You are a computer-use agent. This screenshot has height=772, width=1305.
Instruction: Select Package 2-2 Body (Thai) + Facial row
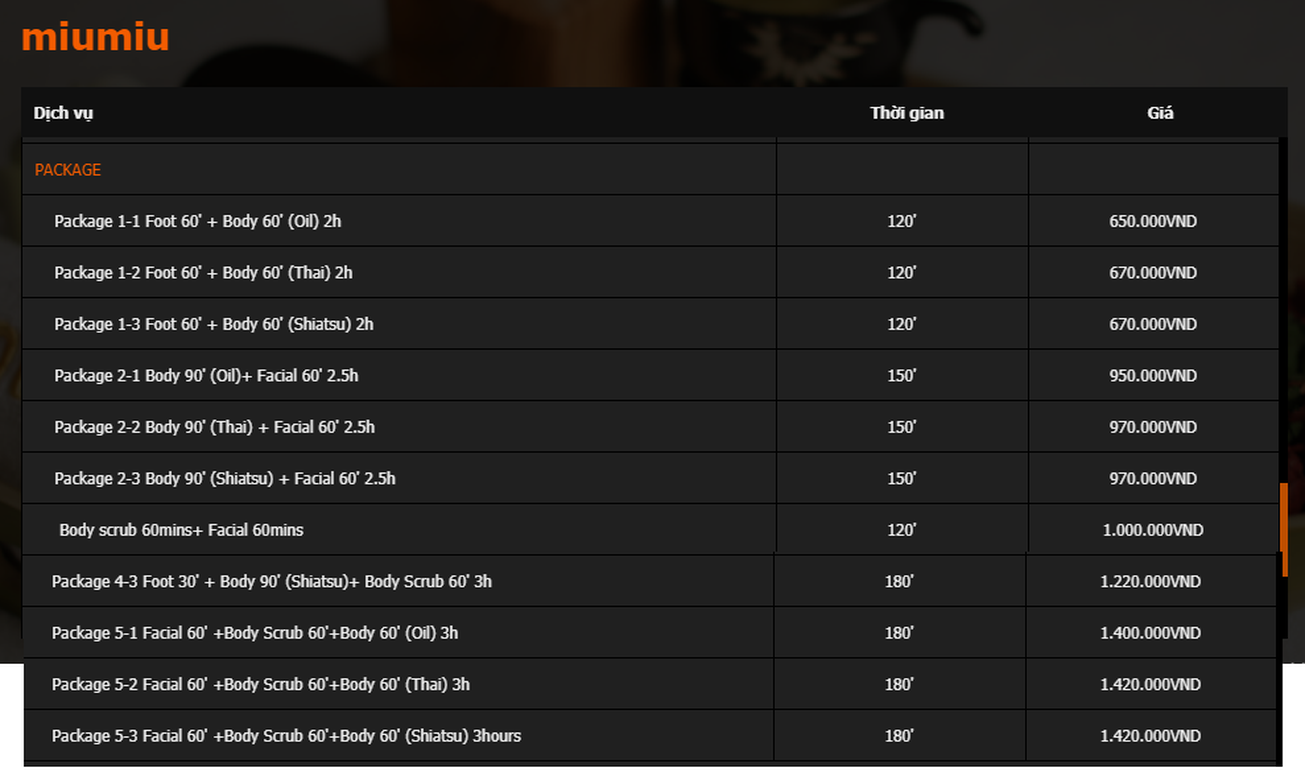pyautogui.click(x=650, y=427)
